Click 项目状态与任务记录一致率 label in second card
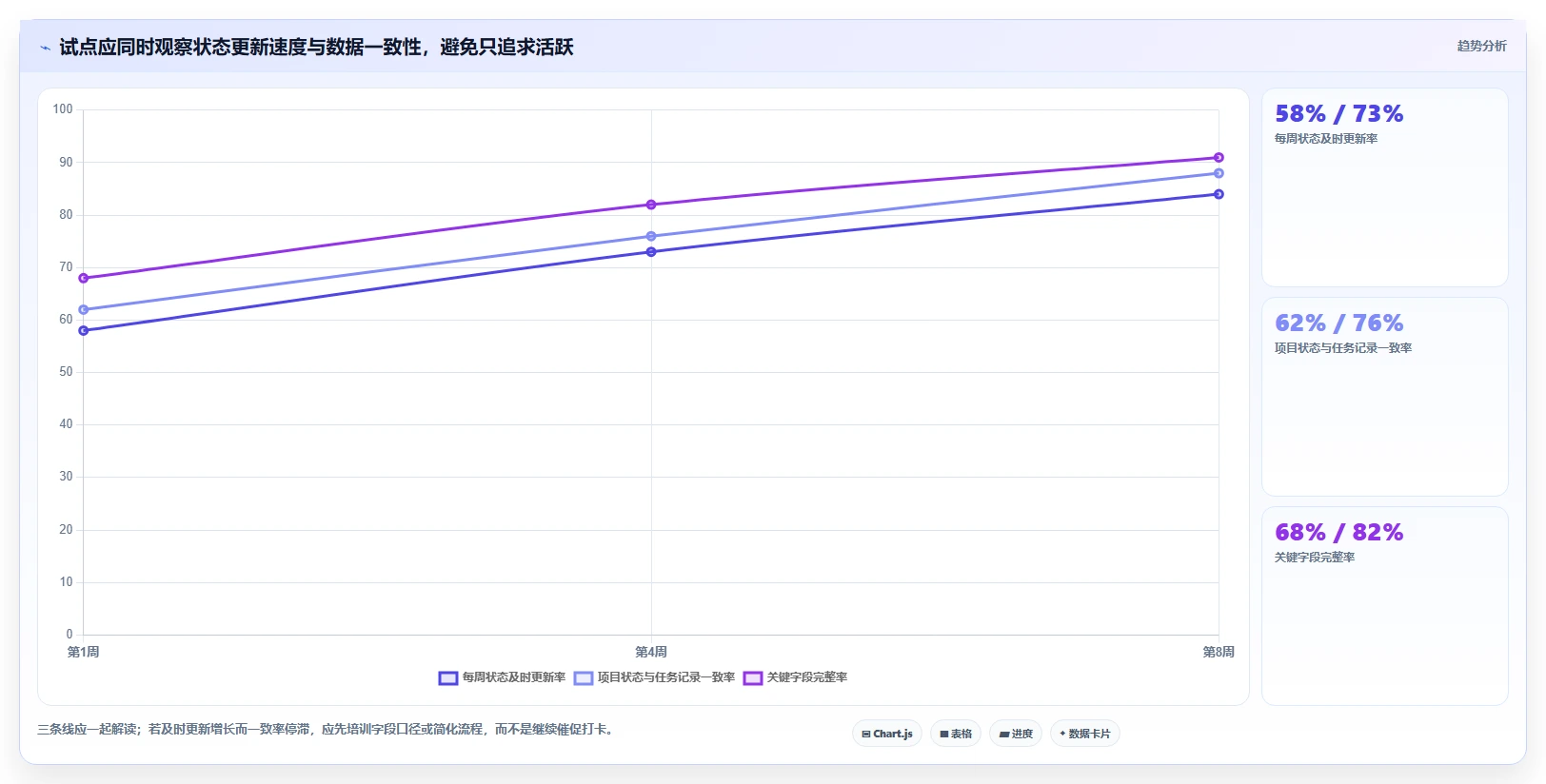This screenshot has height=784, width=1546. [1343, 348]
